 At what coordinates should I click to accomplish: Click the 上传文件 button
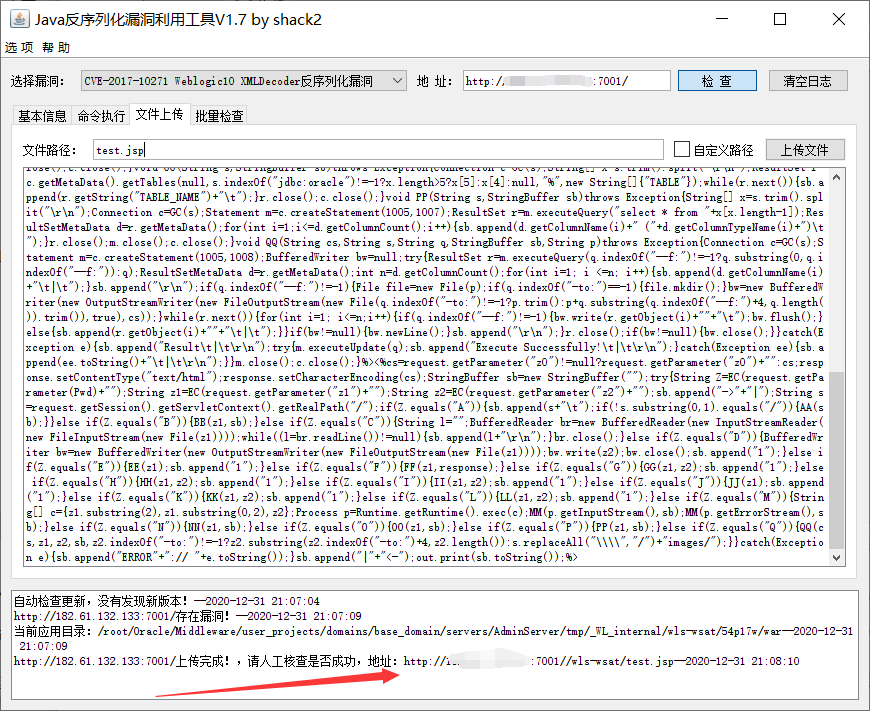(x=805, y=150)
